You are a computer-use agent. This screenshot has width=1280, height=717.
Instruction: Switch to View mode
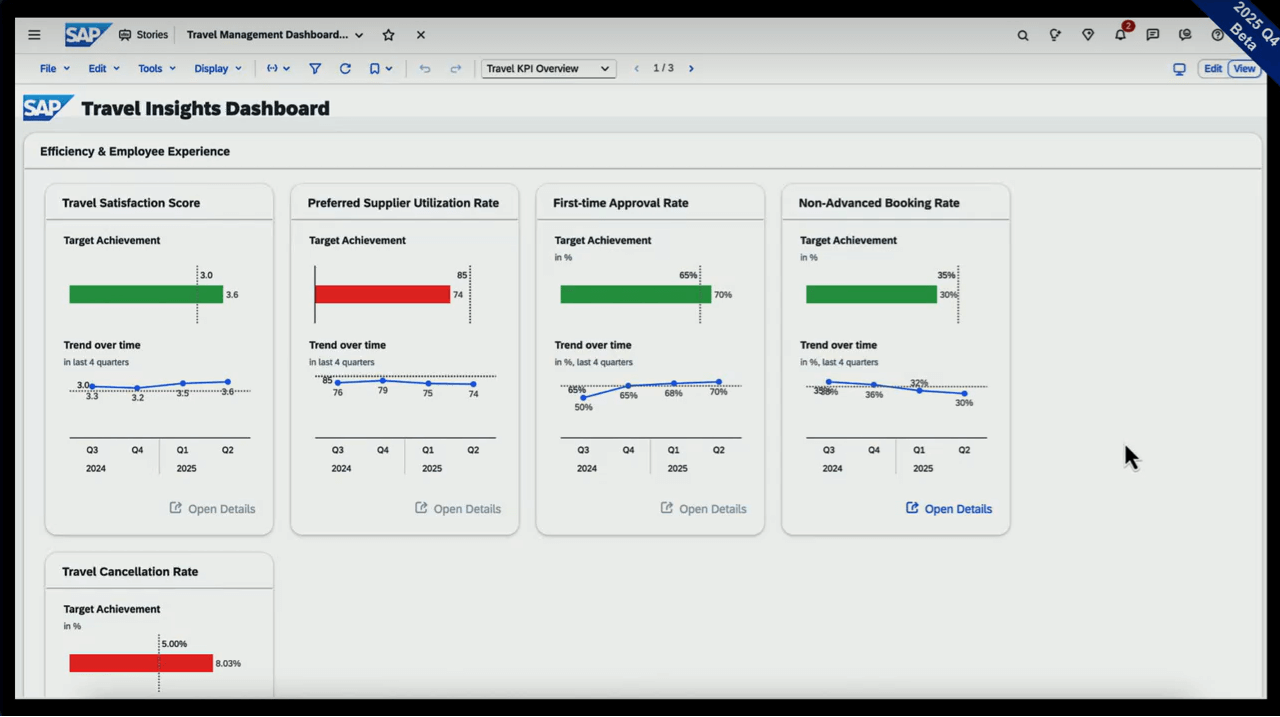coord(1244,69)
